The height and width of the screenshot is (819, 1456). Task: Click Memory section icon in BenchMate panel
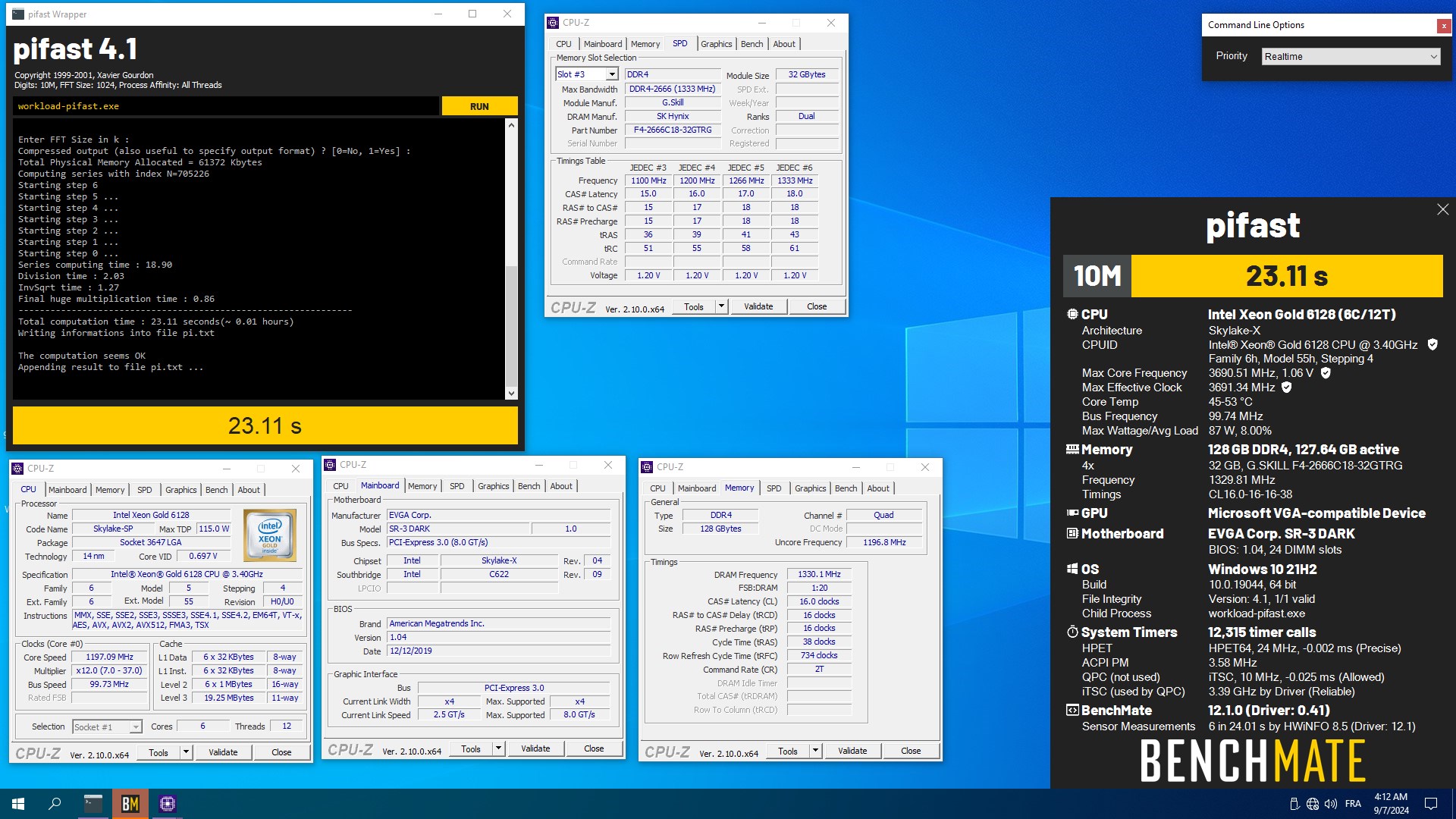[x=1072, y=450]
